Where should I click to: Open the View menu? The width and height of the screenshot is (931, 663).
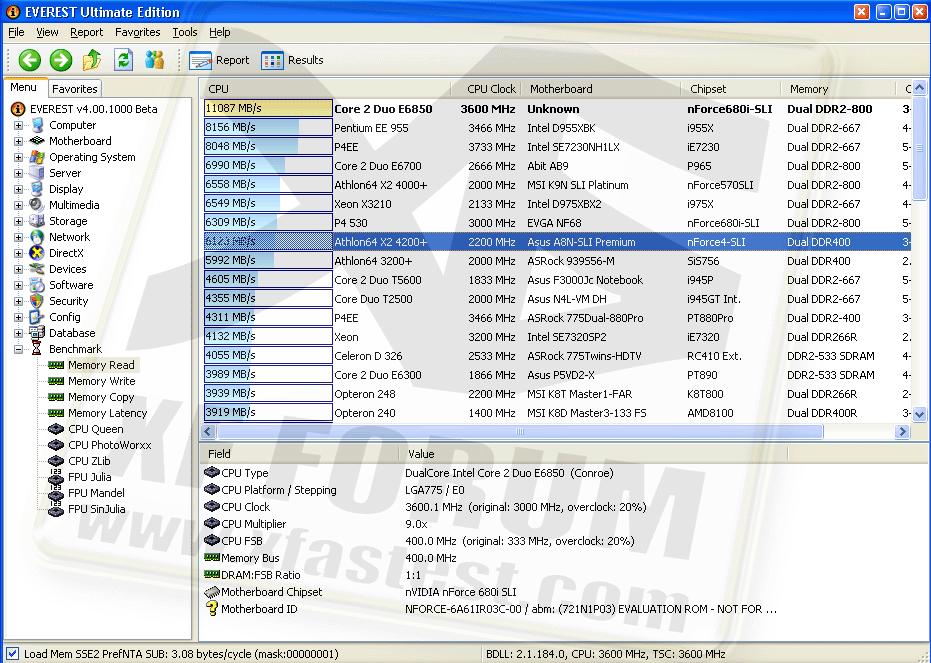click(47, 32)
